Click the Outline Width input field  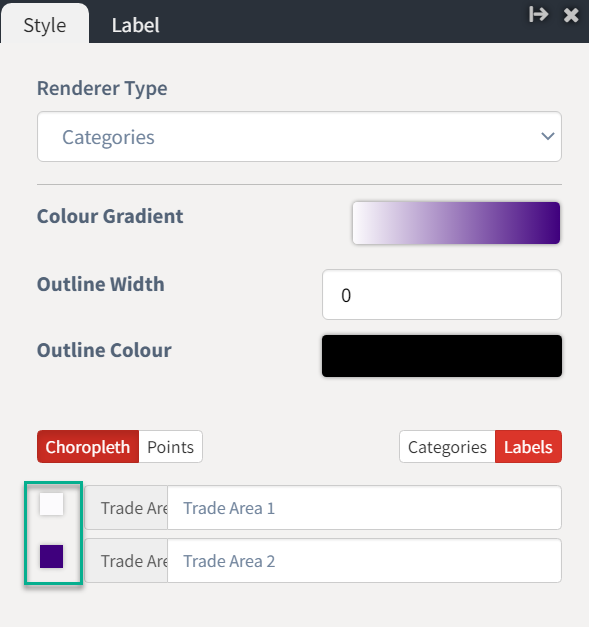point(442,295)
